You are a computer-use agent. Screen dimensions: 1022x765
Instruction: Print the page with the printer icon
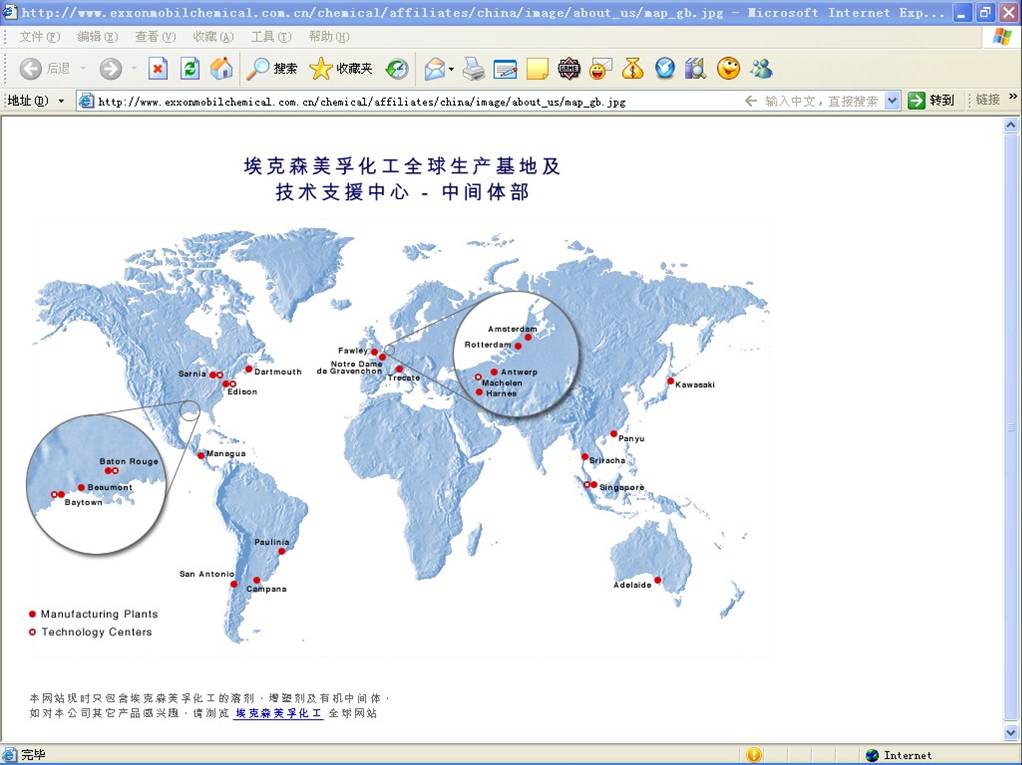click(474, 68)
